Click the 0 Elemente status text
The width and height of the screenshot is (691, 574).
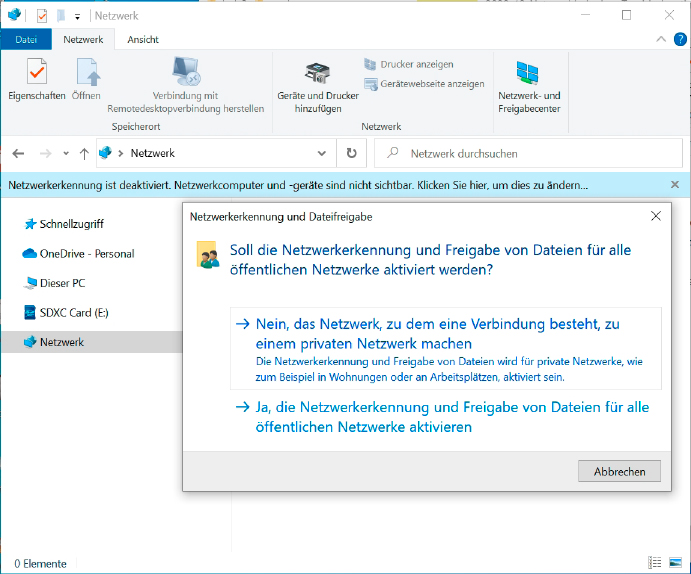[40, 564]
